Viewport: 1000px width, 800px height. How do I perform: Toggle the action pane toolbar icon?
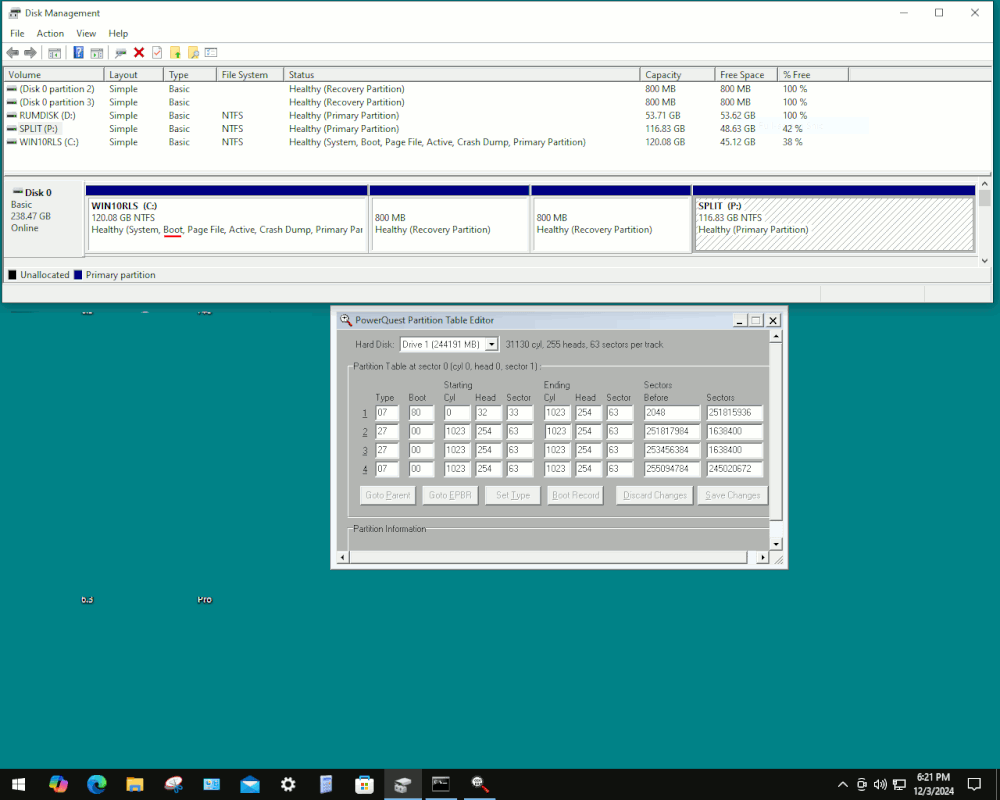[x=96, y=53]
